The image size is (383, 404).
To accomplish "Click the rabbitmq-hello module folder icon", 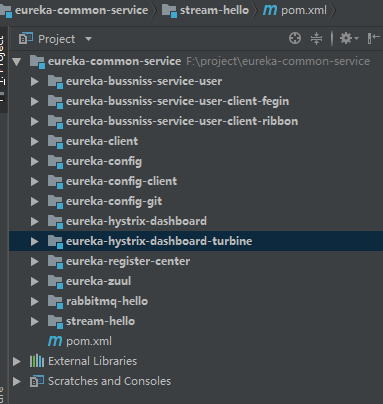I will click(x=55, y=302).
